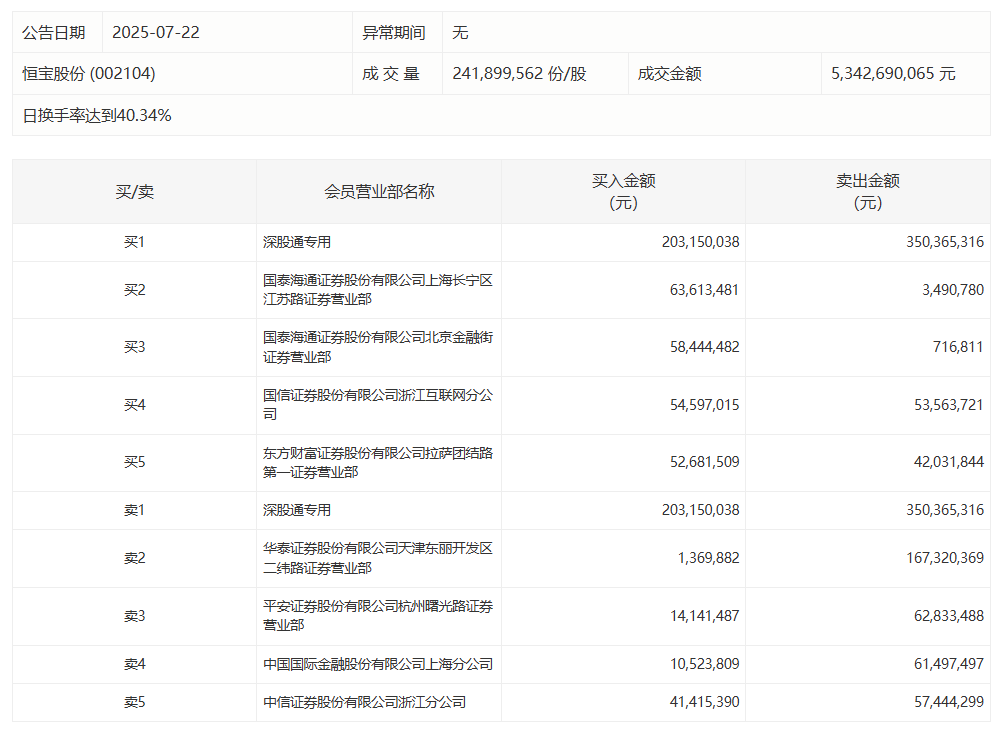Click the 买入金额(元) column header
The image size is (1005, 740).
click(622, 190)
